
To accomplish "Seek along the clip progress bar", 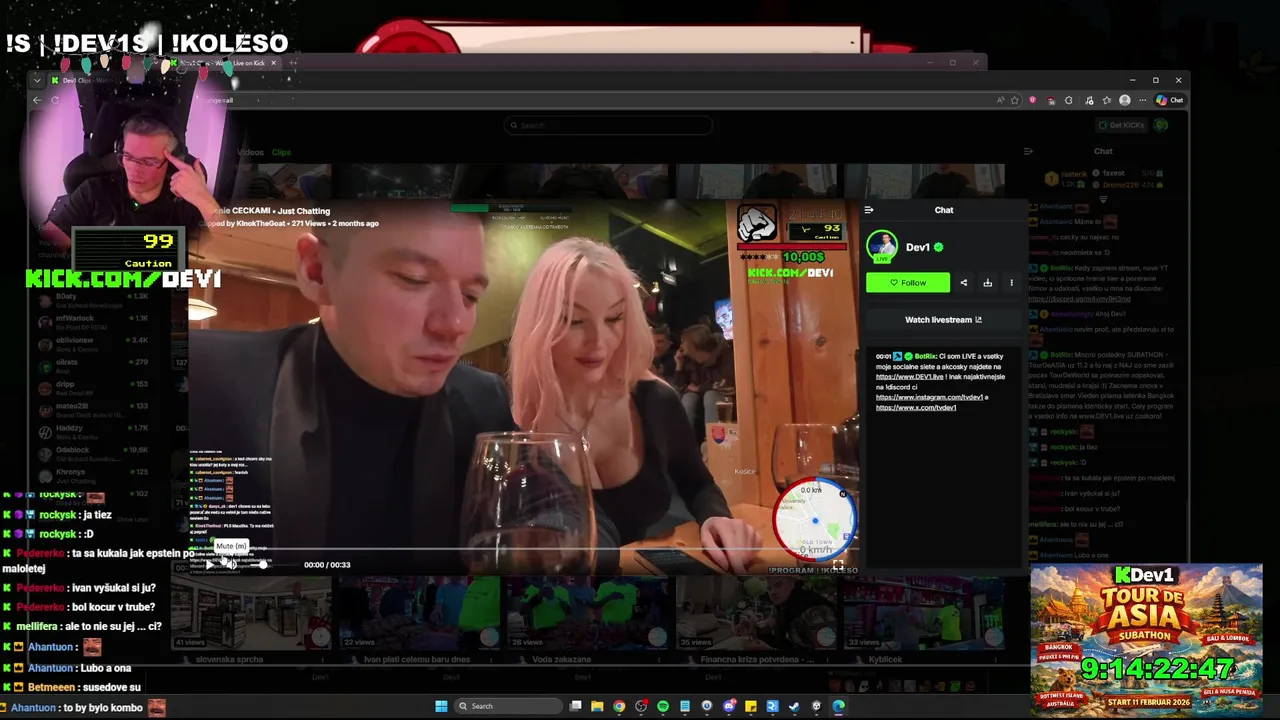I will (x=522, y=549).
